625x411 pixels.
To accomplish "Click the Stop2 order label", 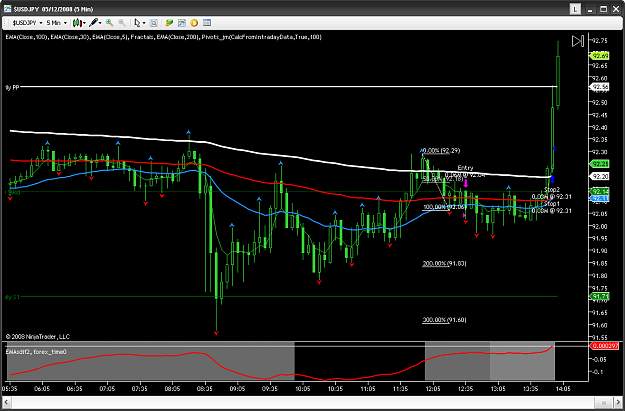I will tap(552, 190).
